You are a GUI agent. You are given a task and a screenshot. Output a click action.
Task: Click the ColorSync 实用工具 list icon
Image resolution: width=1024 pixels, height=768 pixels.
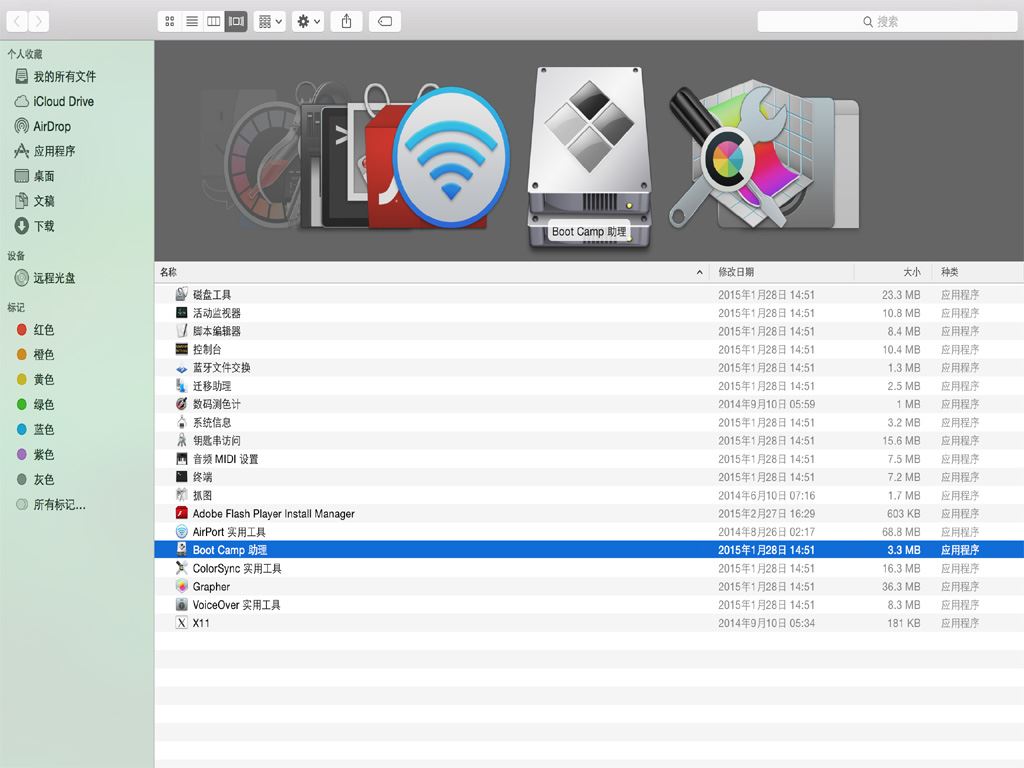(182, 568)
